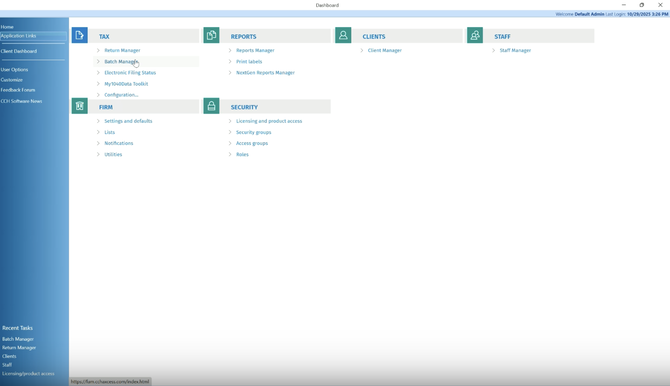
Task: Open Utilities under FIRM
Action: click(x=113, y=154)
